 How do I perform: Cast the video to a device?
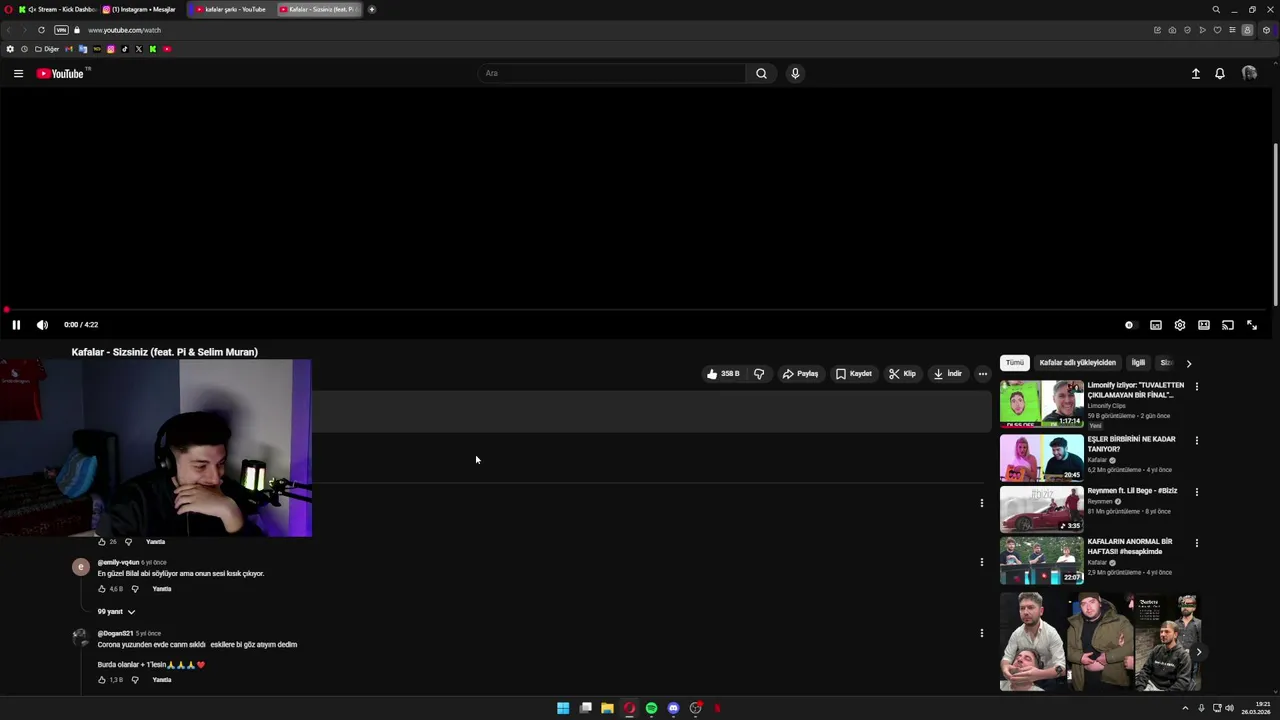click(x=1228, y=325)
